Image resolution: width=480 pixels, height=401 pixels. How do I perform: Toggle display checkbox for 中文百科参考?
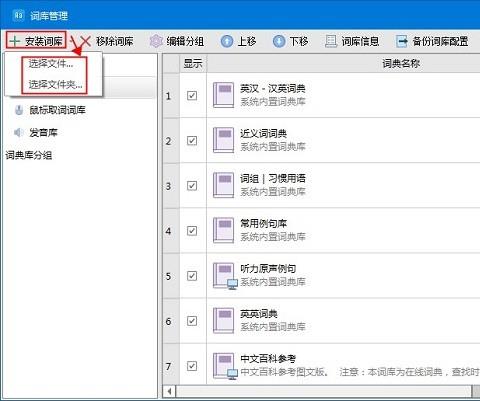pos(192,366)
